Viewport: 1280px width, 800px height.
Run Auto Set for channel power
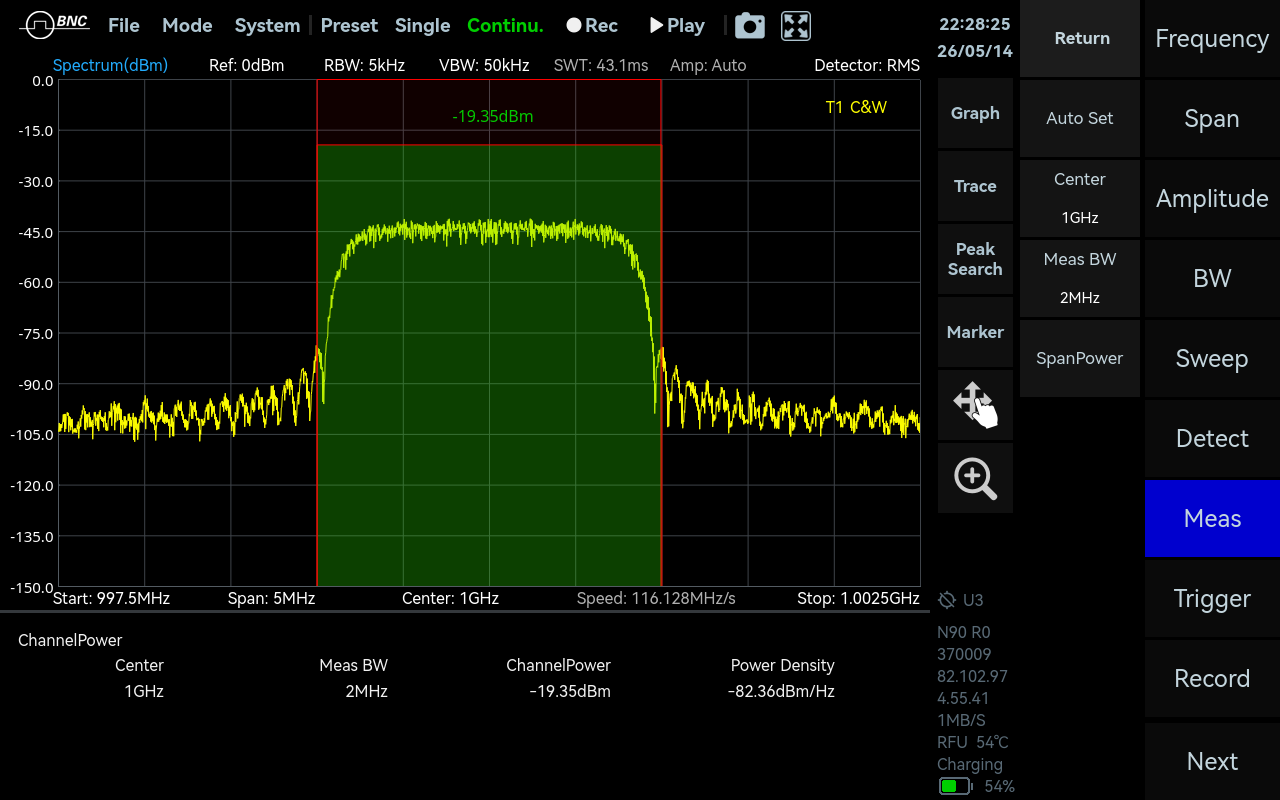point(1080,118)
